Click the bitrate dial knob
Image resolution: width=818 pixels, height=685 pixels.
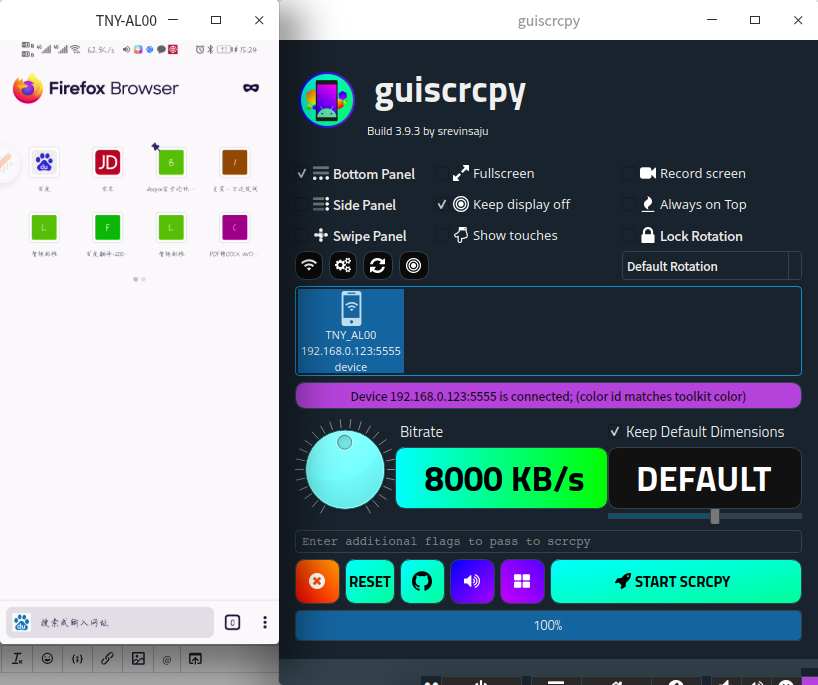345,470
